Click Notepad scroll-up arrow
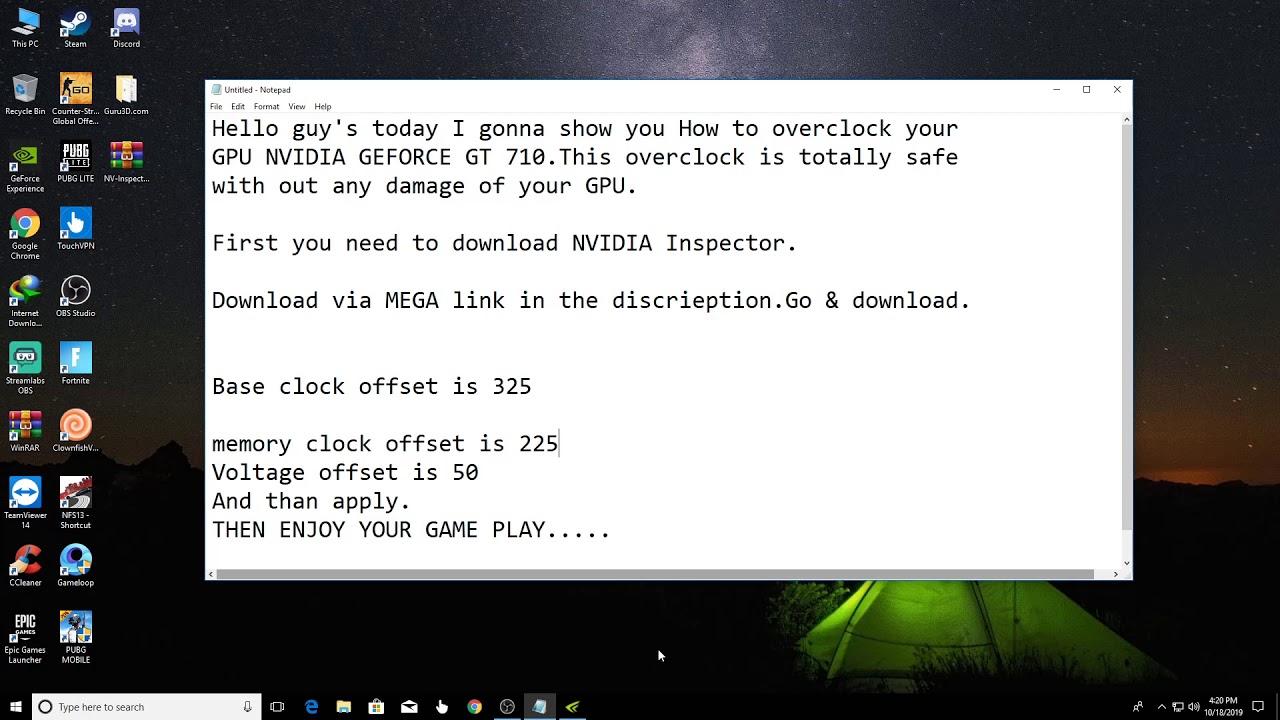The image size is (1280, 720). coord(1127,120)
